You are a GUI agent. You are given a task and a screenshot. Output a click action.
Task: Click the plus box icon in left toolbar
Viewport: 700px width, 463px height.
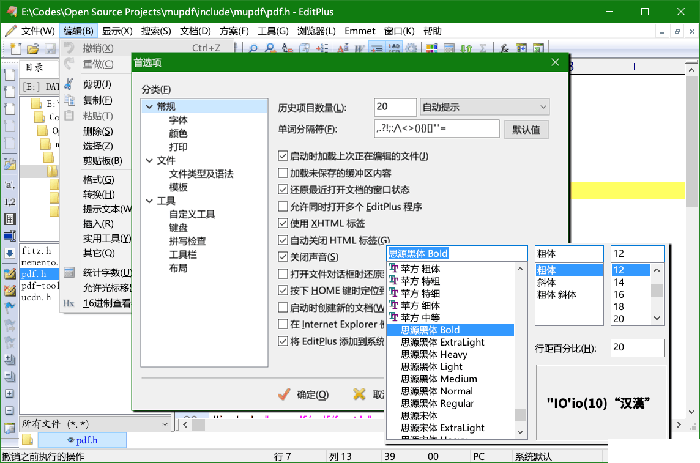(9, 394)
